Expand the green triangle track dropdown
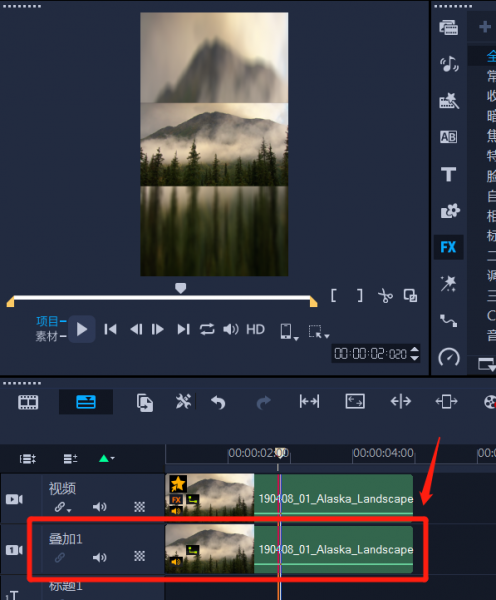This screenshot has width=496, height=600. pyautogui.click(x=106, y=458)
